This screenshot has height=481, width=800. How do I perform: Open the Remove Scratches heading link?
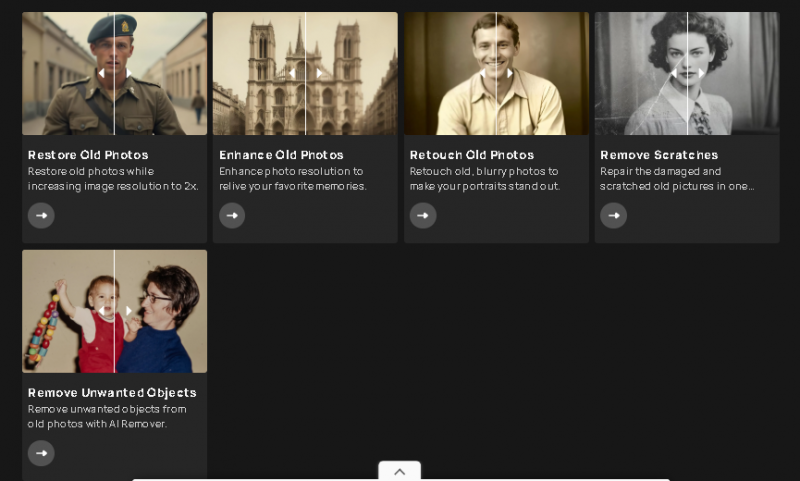[659, 155]
